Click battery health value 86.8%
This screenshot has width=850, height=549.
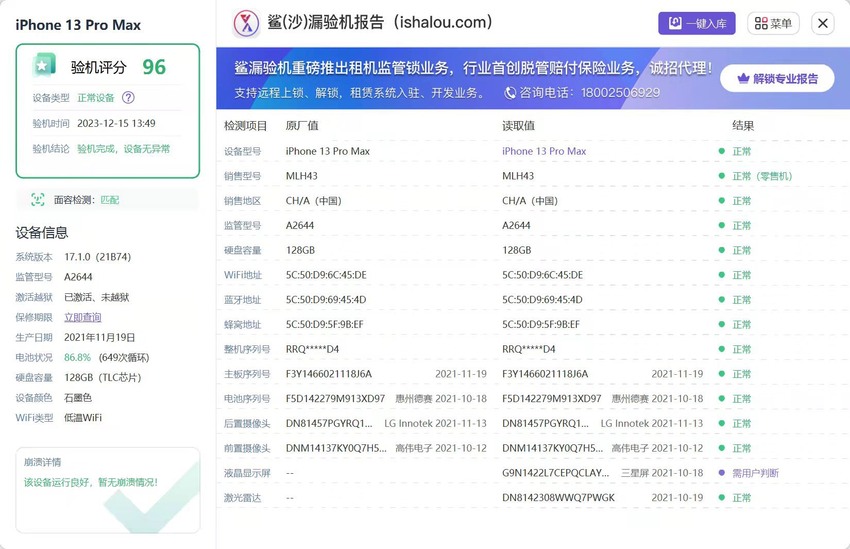click(x=77, y=358)
